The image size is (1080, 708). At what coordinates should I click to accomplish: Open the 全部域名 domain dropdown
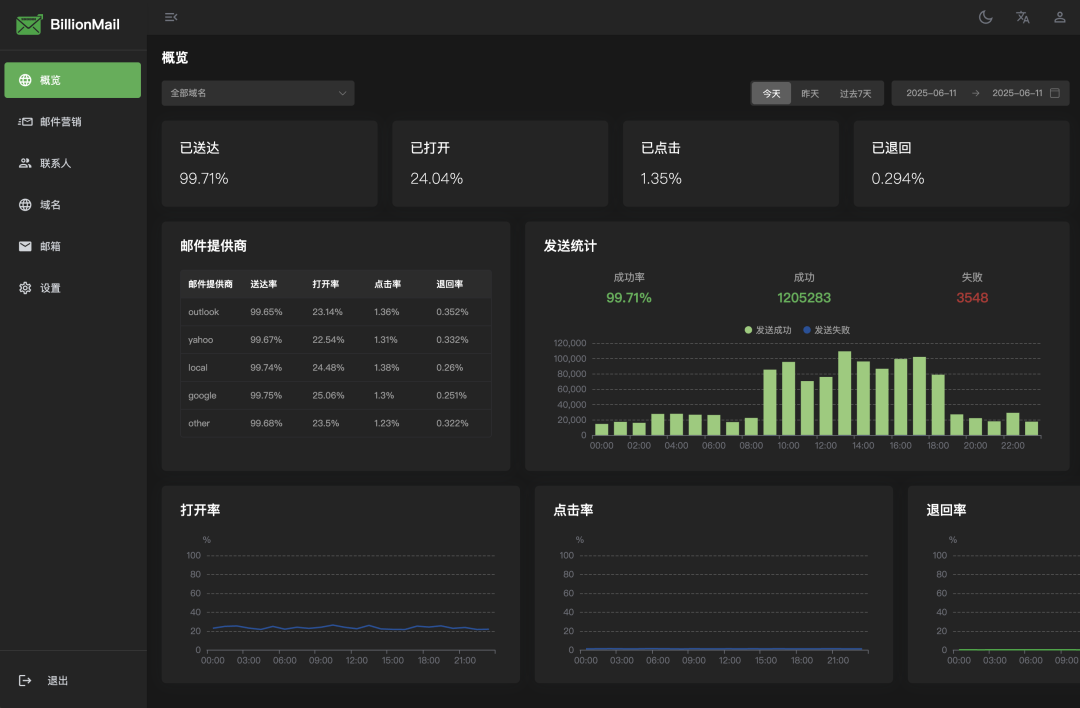point(258,93)
